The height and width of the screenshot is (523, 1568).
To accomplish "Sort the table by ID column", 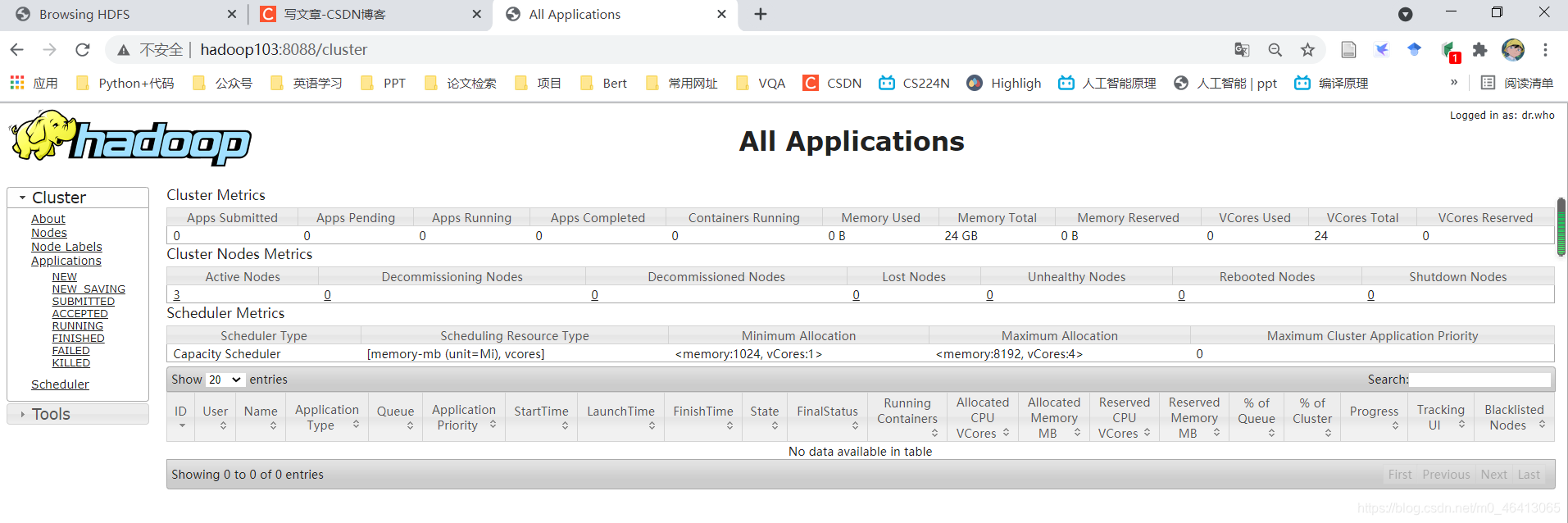I will (x=181, y=417).
